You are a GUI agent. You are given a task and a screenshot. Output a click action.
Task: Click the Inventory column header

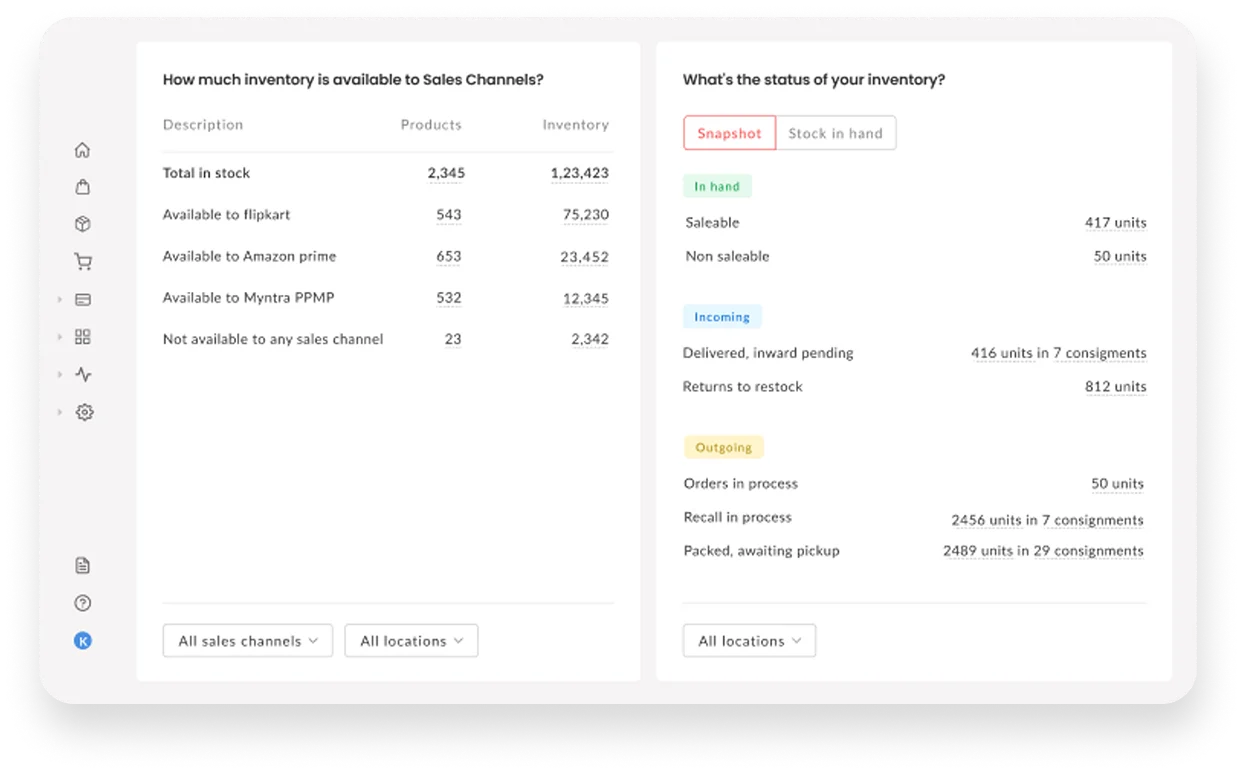(x=575, y=125)
